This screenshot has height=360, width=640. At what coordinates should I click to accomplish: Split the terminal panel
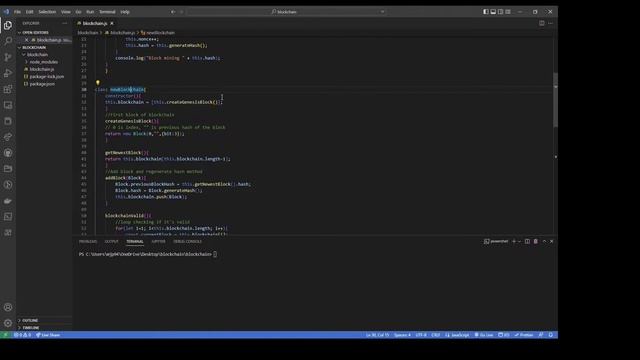pos(527,241)
